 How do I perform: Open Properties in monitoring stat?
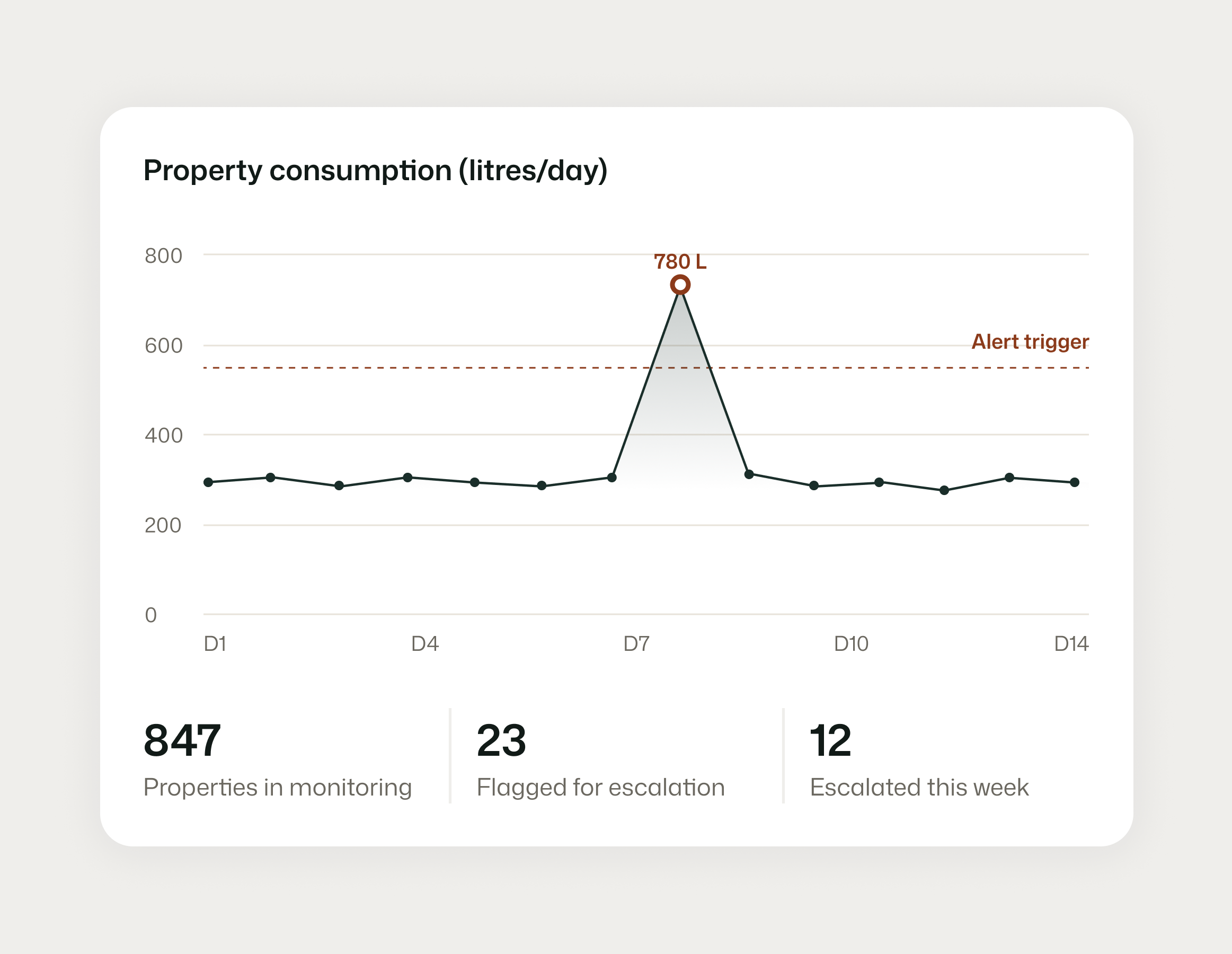(278, 788)
